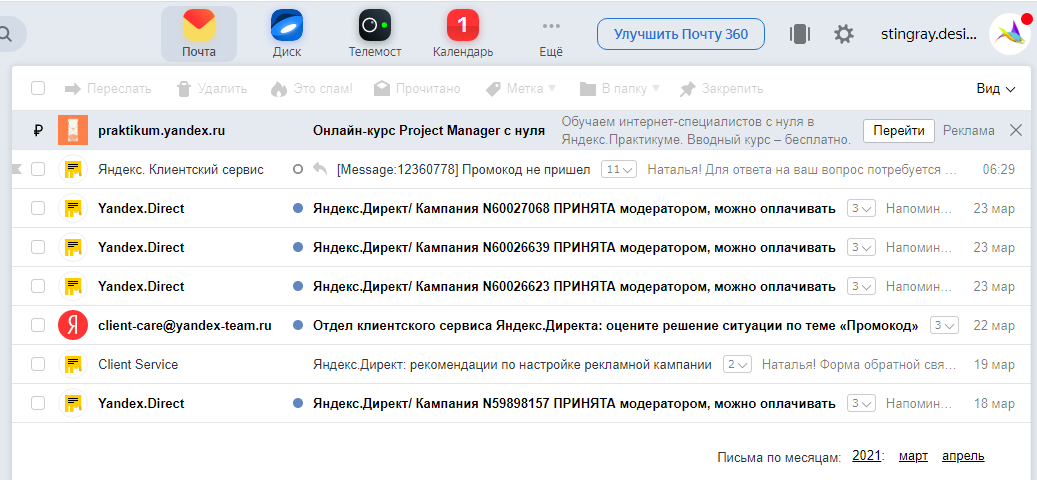
Task: Open ad title Онлайн-курс Project Manager с нуля
Action: tap(429, 130)
